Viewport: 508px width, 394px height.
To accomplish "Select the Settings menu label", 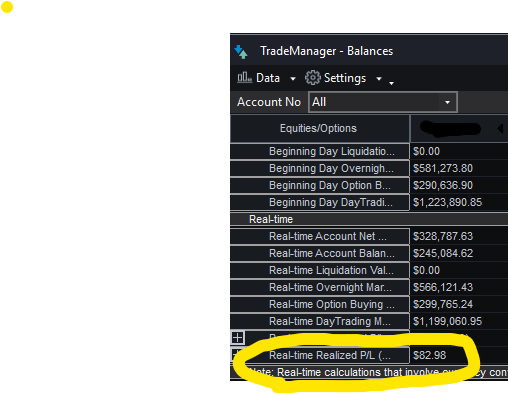I will (345, 78).
